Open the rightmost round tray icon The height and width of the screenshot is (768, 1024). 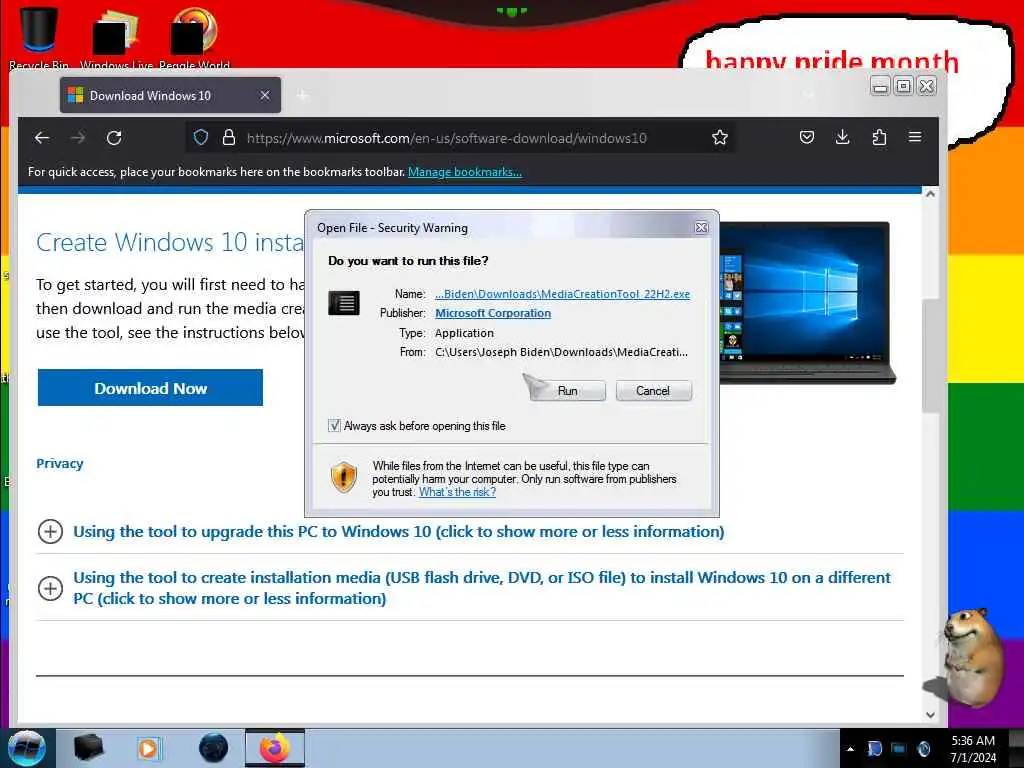click(924, 748)
